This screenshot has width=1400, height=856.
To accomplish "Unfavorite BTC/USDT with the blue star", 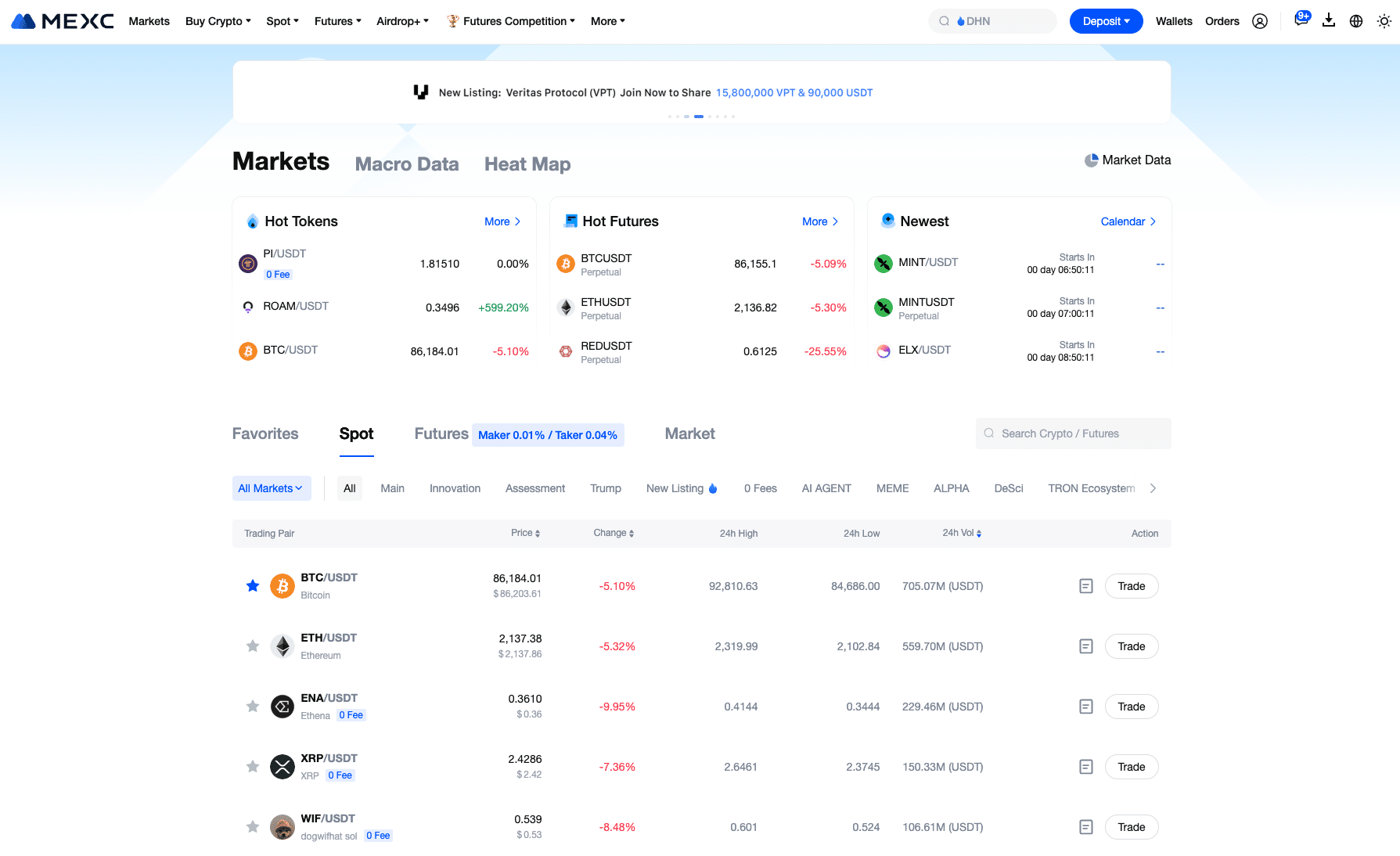I will (x=253, y=585).
